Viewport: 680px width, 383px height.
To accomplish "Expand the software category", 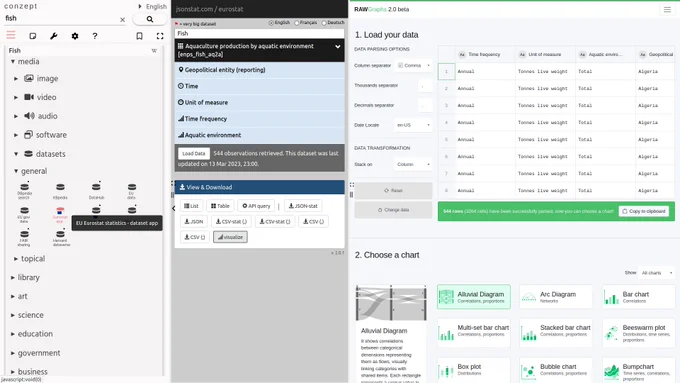I will [x=16, y=135].
